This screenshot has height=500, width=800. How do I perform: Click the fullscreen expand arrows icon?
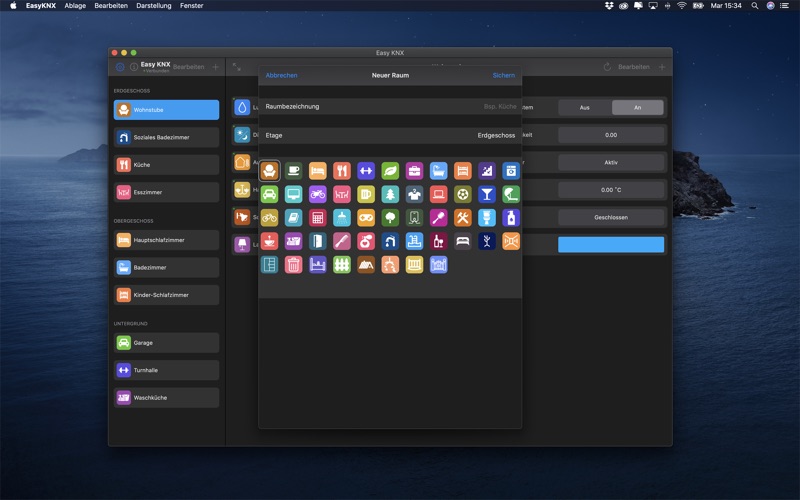click(x=237, y=67)
